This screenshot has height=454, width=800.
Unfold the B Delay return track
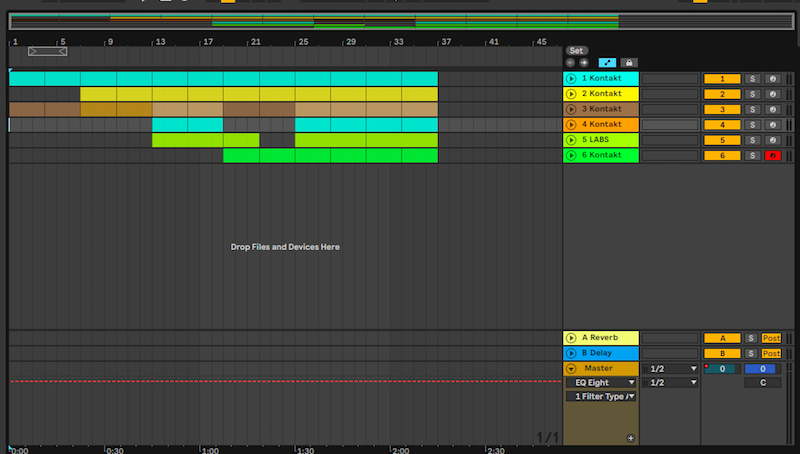point(571,353)
